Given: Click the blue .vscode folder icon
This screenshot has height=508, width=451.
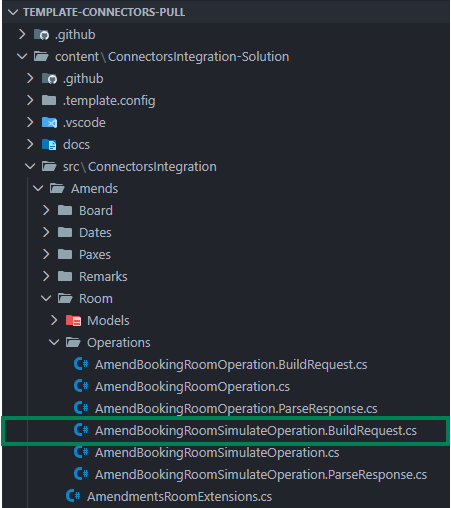Looking at the screenshot, I should (x=49, y=122).
